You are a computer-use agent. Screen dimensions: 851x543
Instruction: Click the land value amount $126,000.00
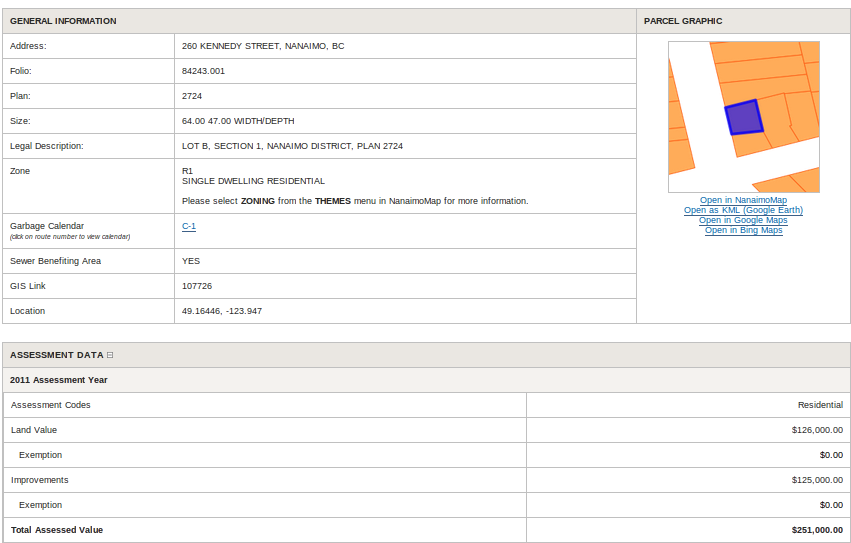pos(816,430)
